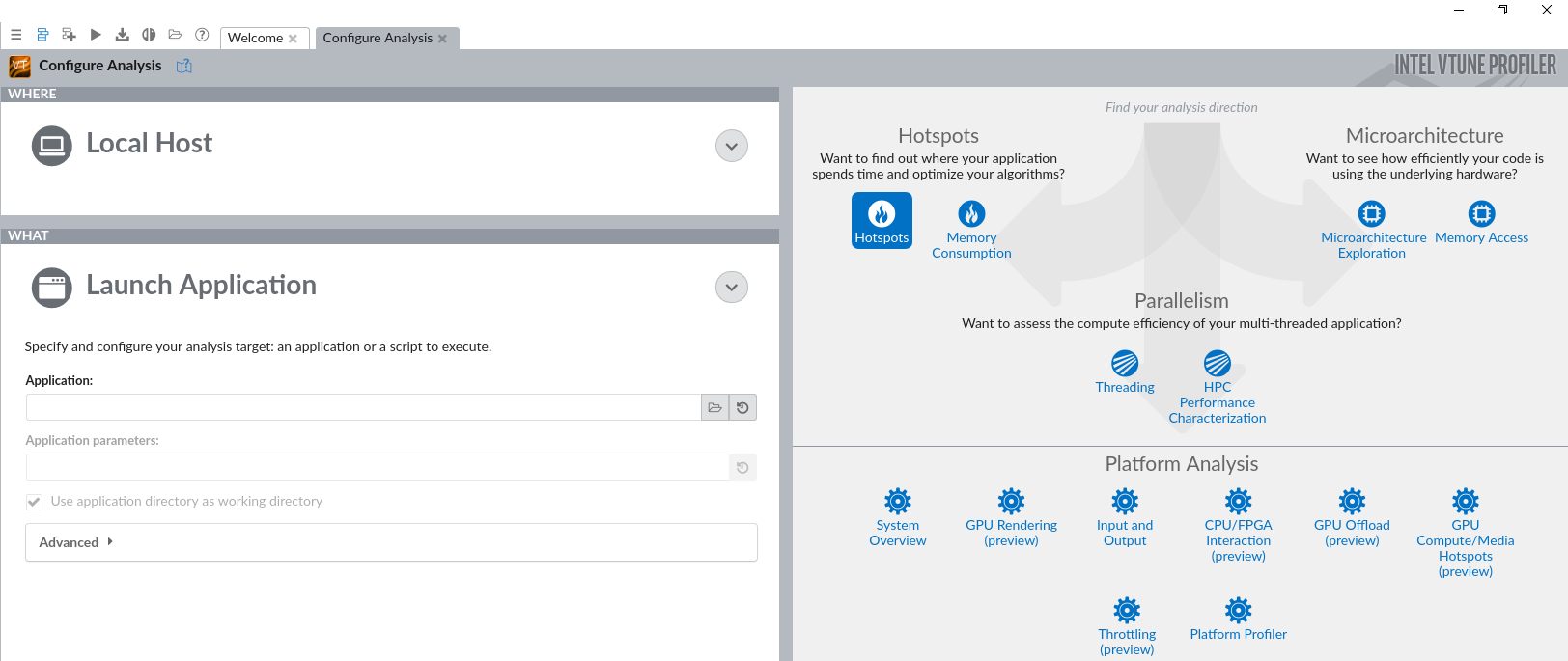The height and width of the screenshot is (661, 1568).
Task: Click the Start analysis play icon
Action: coord(96,35)
